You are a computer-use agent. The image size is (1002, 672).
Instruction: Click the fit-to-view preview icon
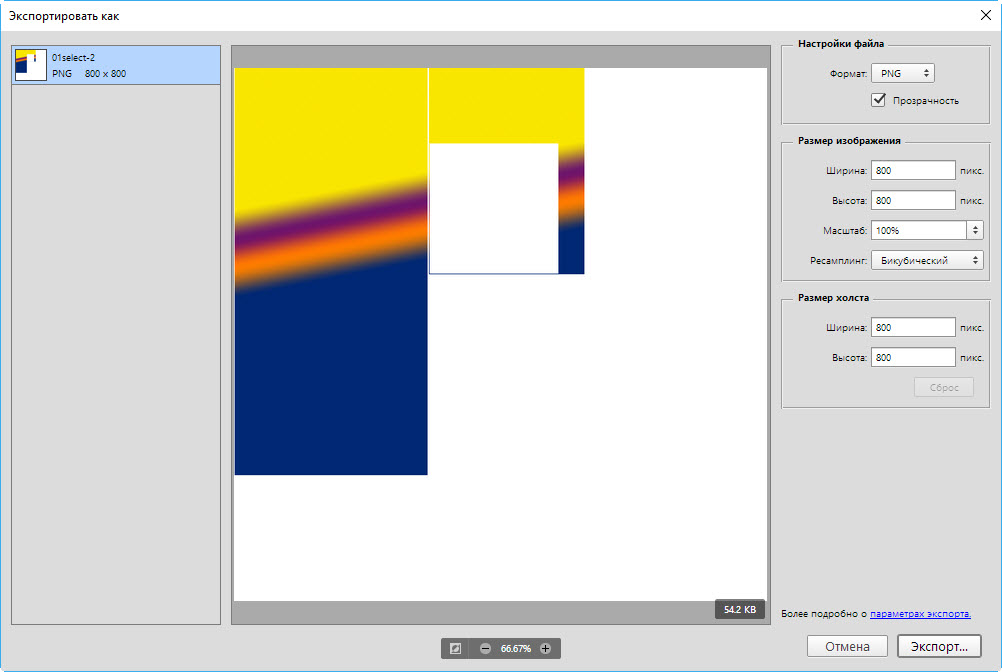point(455,648)
